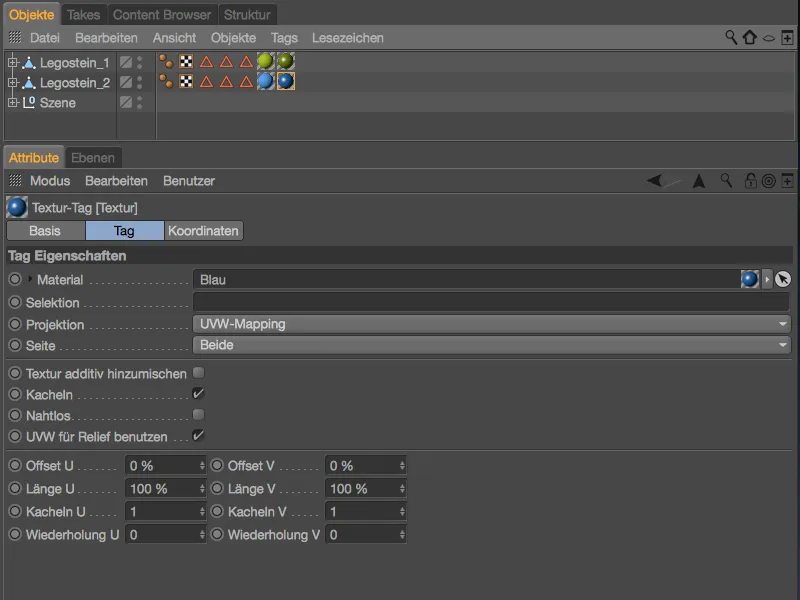The height and width of the screenshot is (600, 800).
Task: Select the checkerboard UVW tag on Legostein_2
Action: click(186, 82)
